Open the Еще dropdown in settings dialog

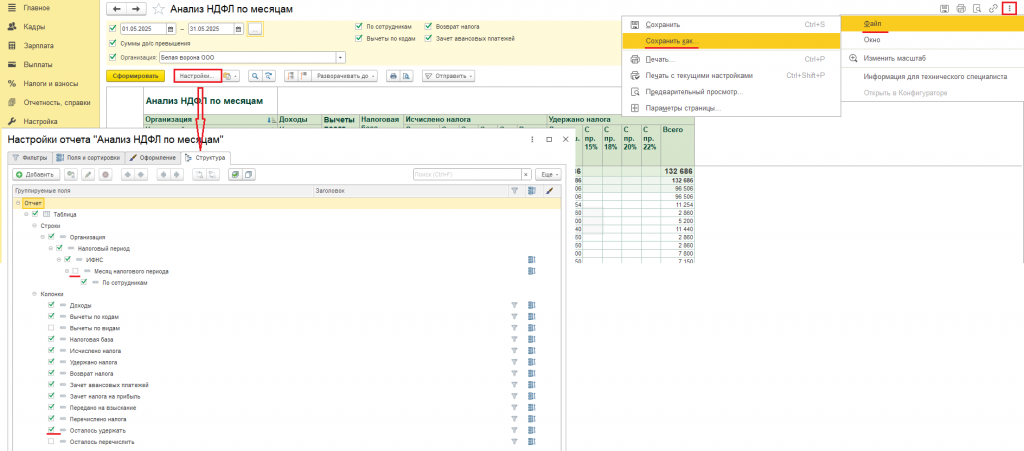[x=548, y=174]
